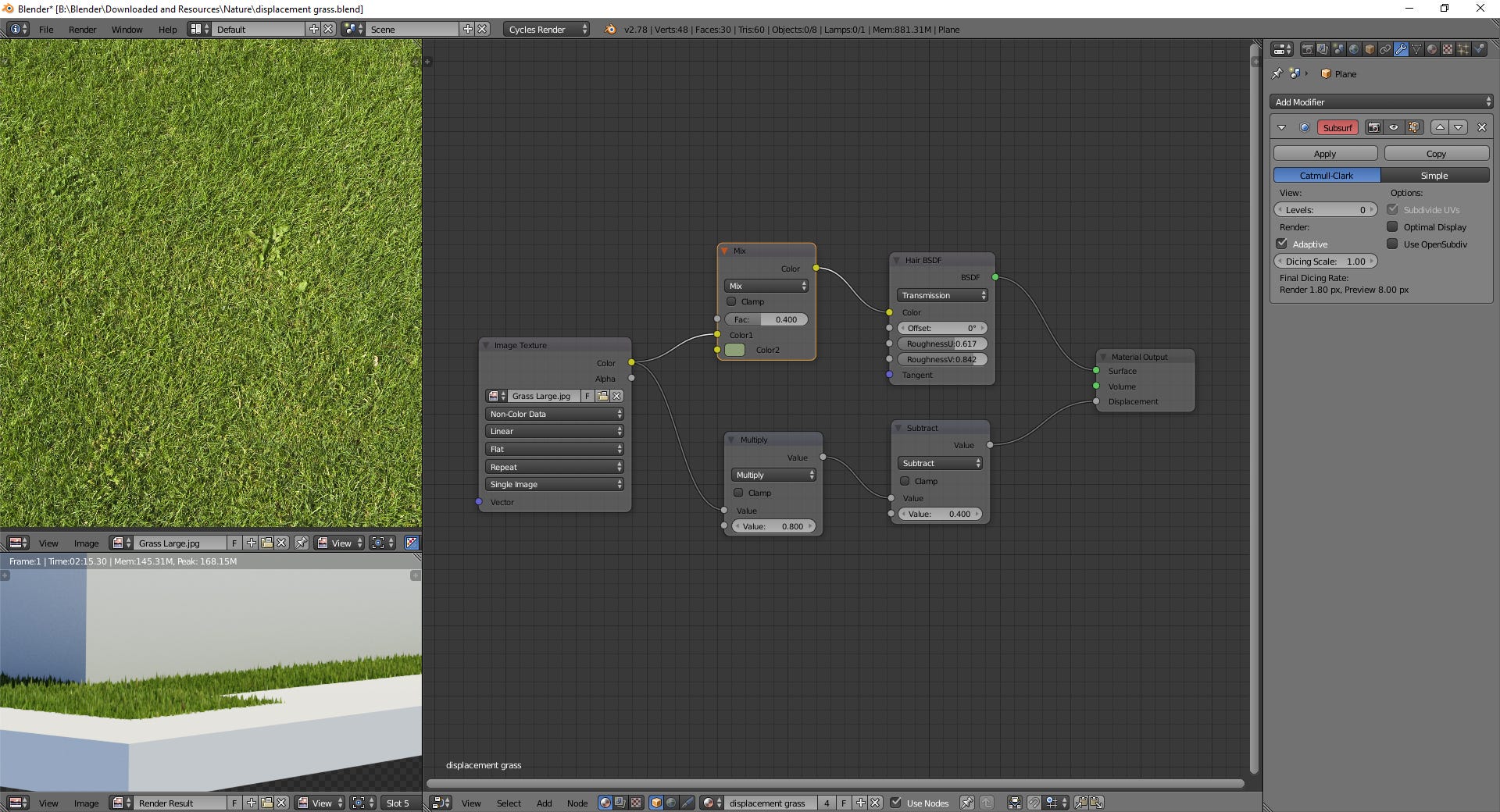Screen dimensions: 1500x812
Task: Open the Particles properties tab
Action: click(x=1463, y=49)
